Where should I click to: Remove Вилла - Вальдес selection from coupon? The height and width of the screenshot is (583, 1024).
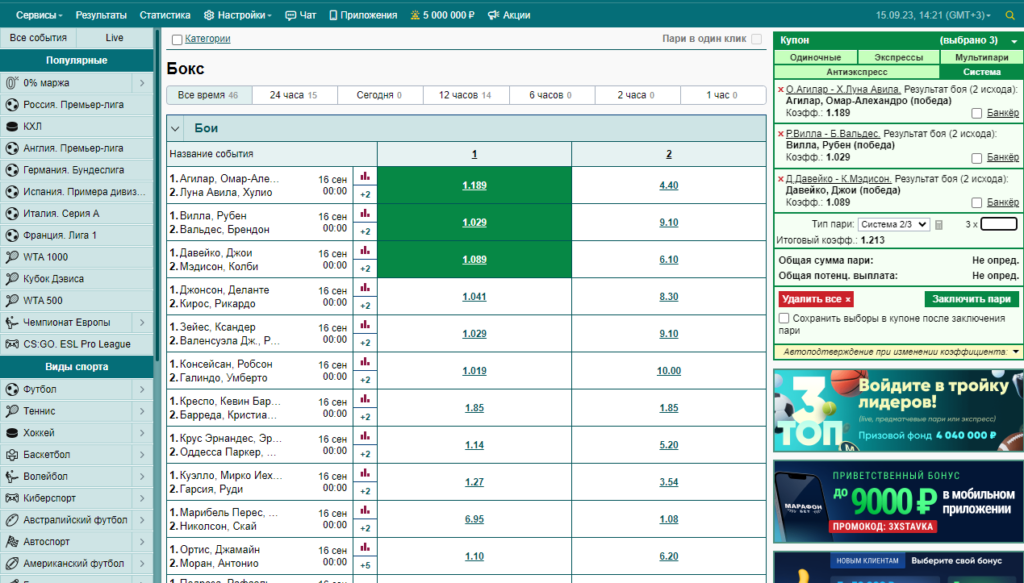click(x=780, y=134)
